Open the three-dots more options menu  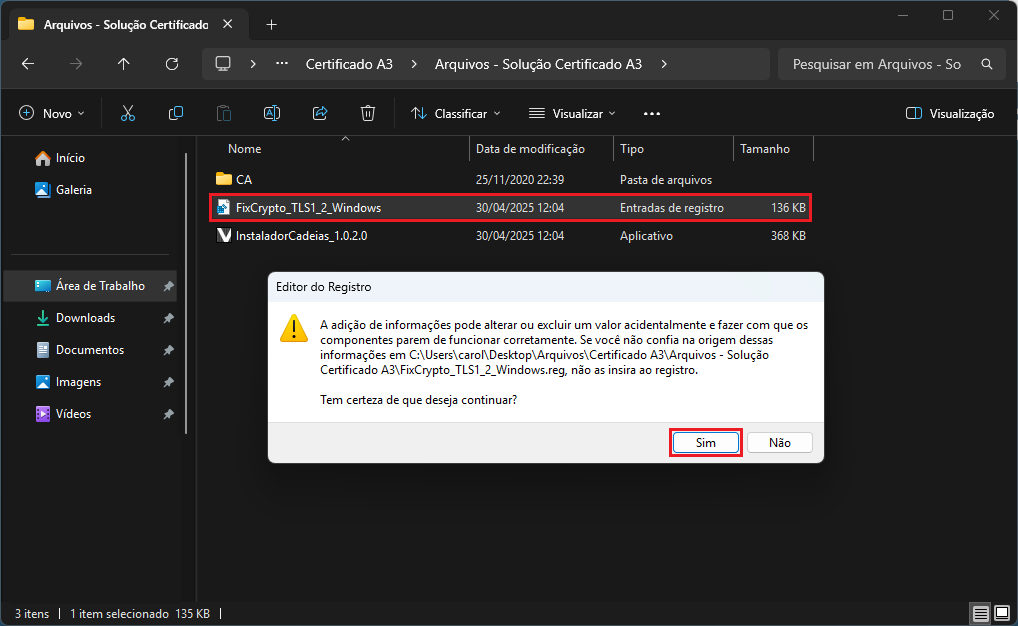pyautogui.click(x=652, y=114)
